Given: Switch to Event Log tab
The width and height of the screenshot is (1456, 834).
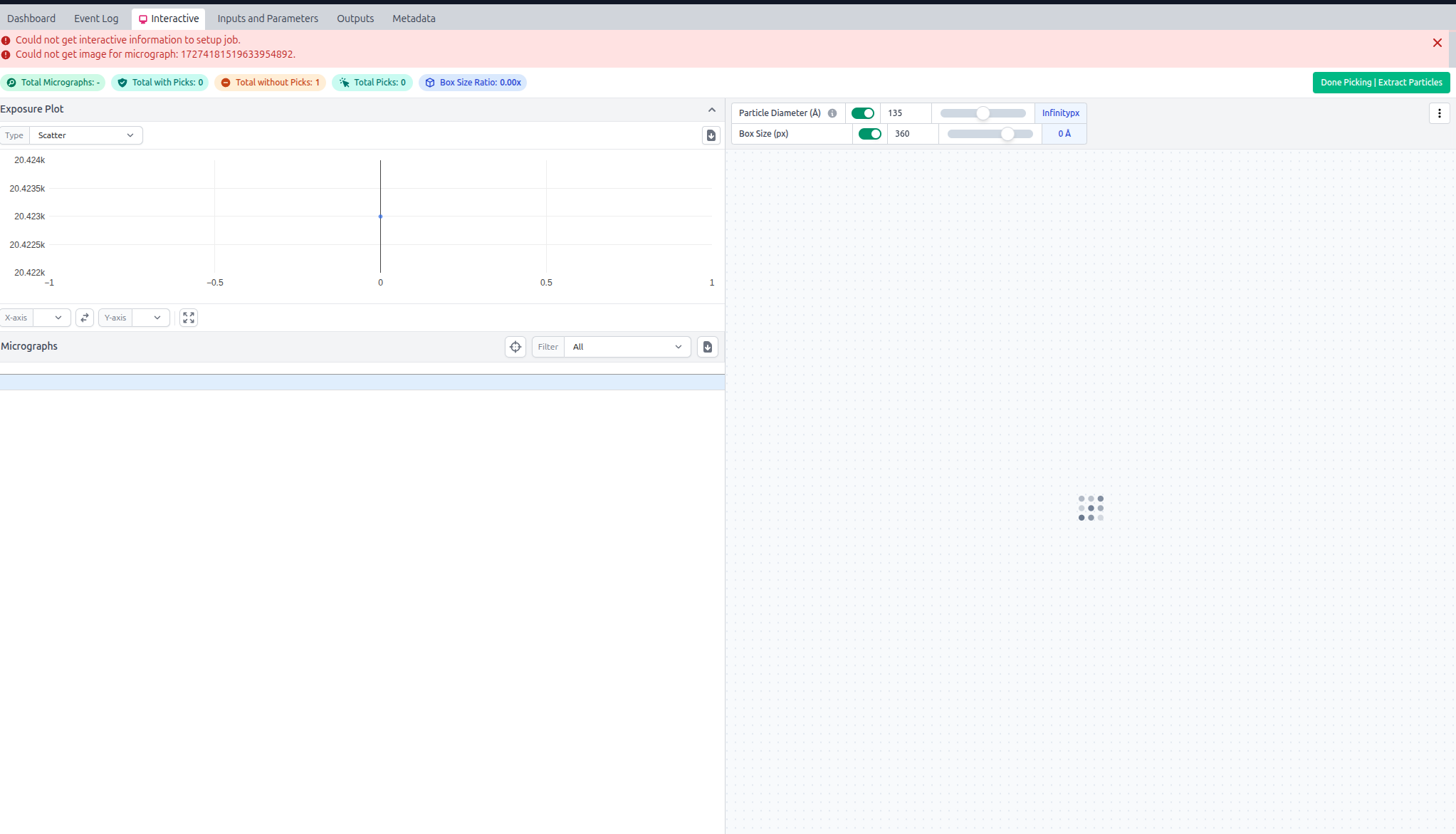Looking at the screenshot, I should click(x=96, y=19).
